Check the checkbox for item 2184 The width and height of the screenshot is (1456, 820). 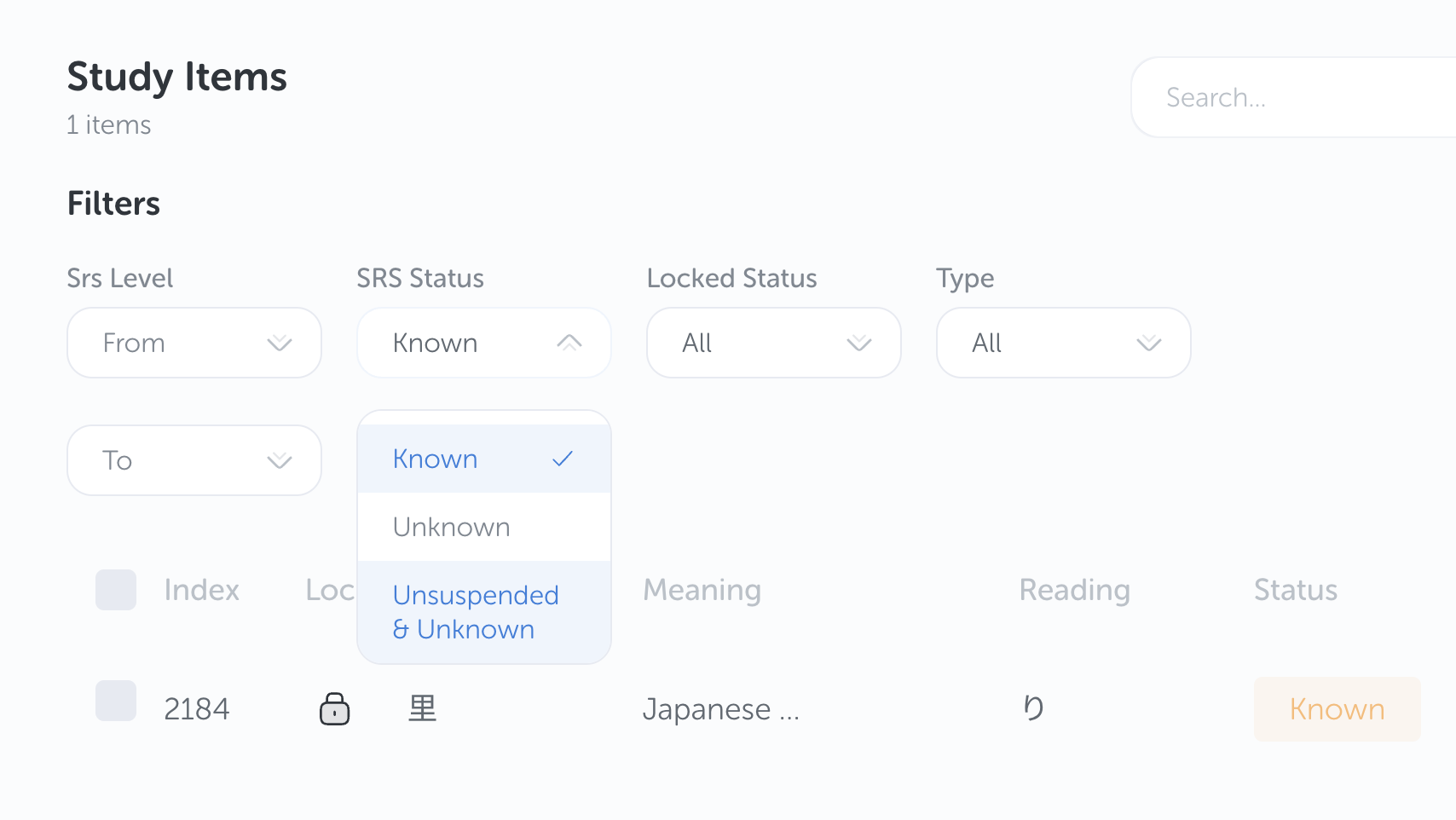(x=116, y=701)
